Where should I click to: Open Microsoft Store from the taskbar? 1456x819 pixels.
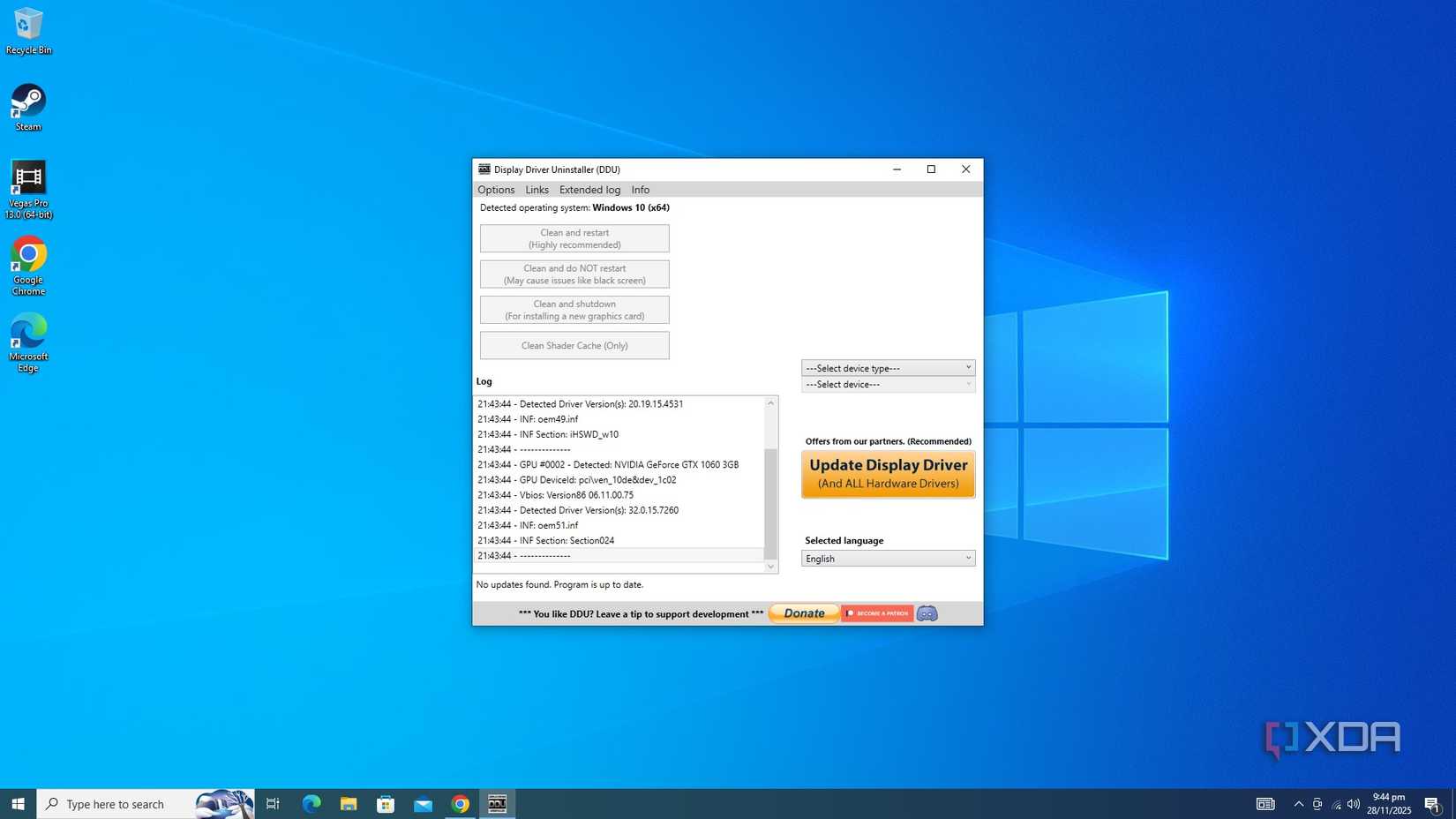click(386, 804)
